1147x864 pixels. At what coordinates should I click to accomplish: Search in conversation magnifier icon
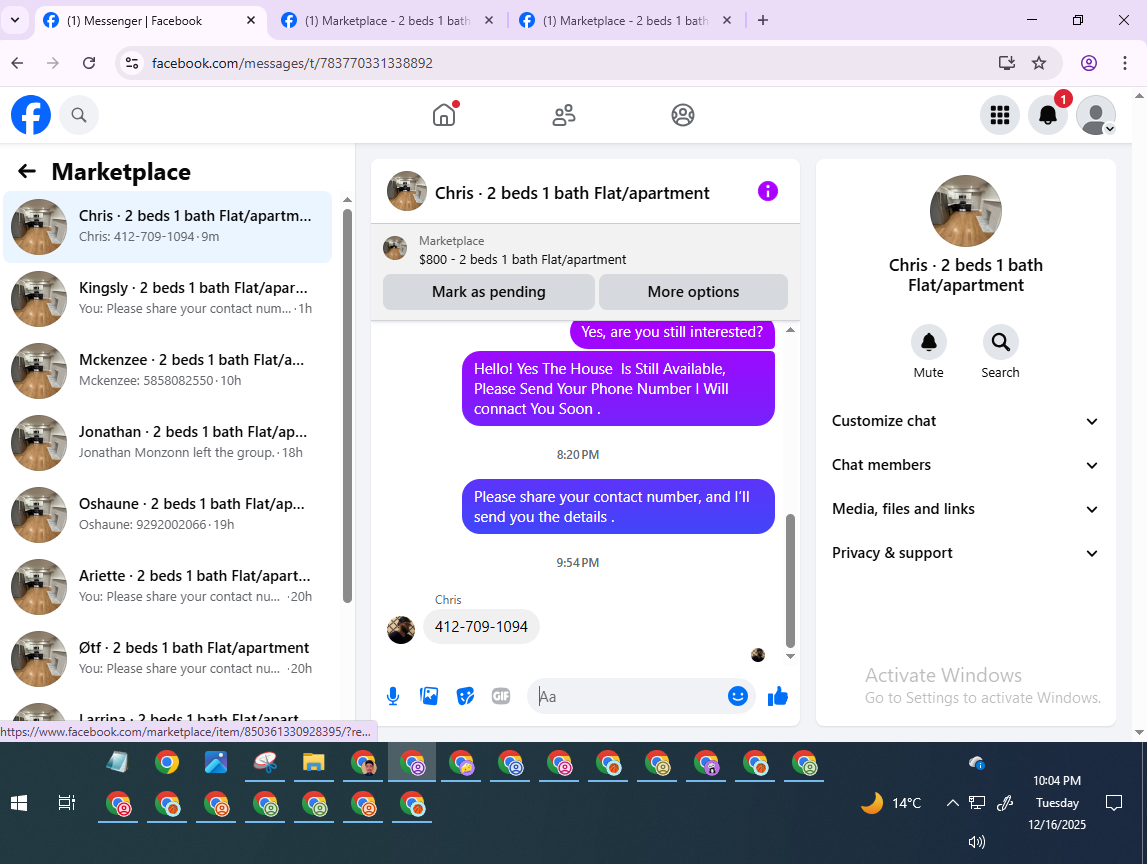(1000, 342)
